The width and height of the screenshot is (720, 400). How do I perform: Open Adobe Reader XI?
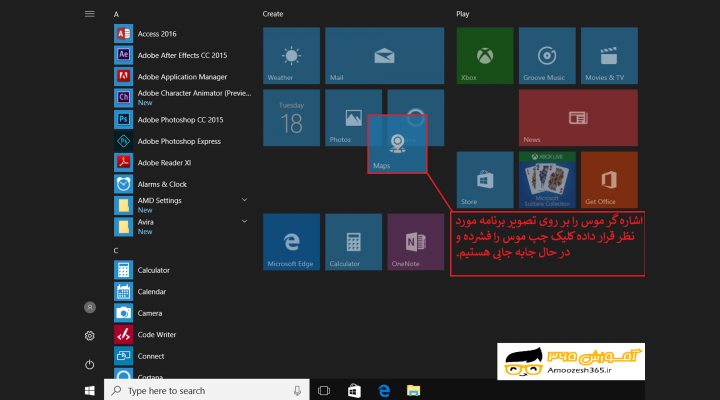tap(183, 163)
